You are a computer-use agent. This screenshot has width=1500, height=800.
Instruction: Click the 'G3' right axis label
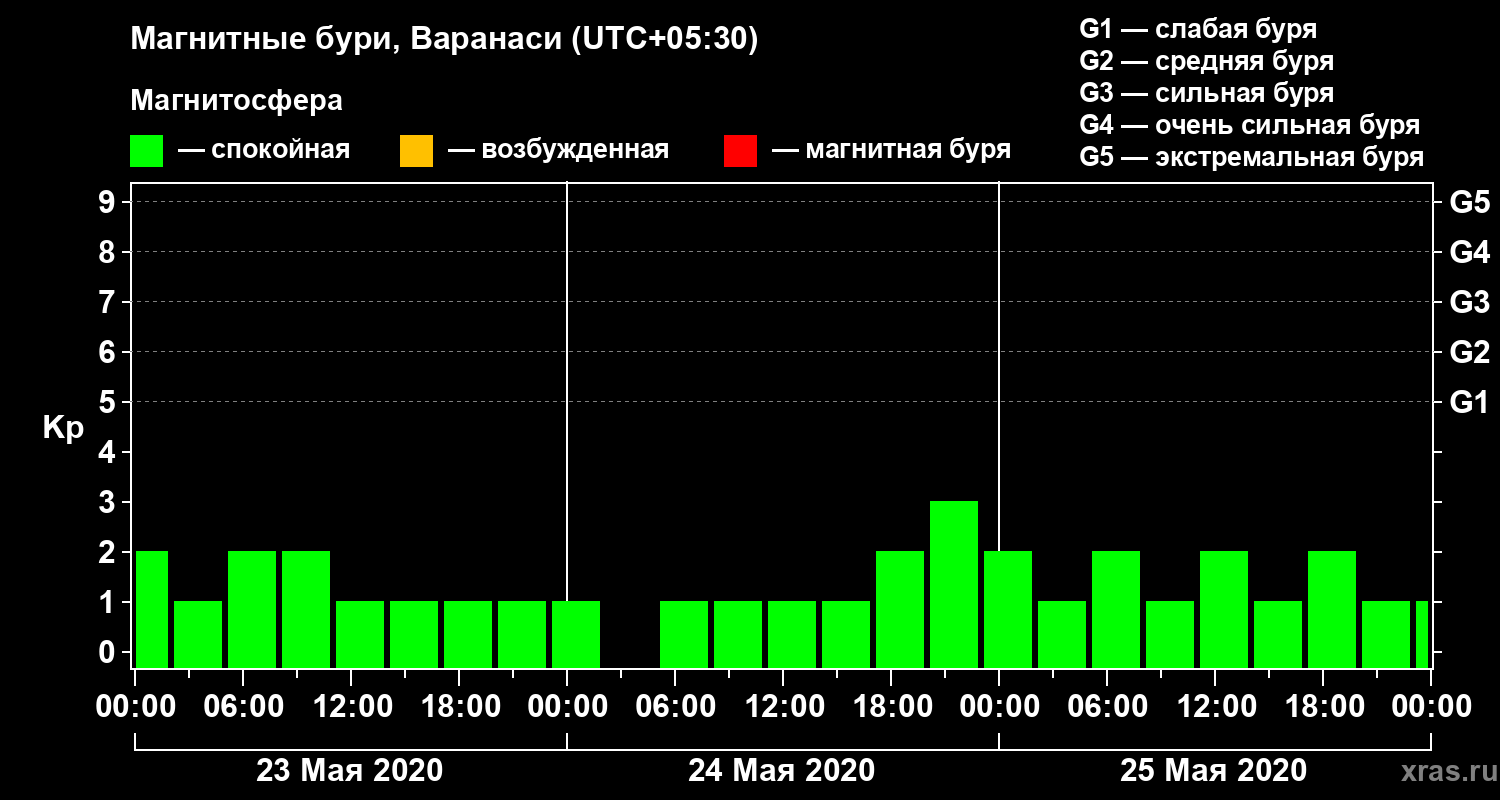coord(1469,302)
